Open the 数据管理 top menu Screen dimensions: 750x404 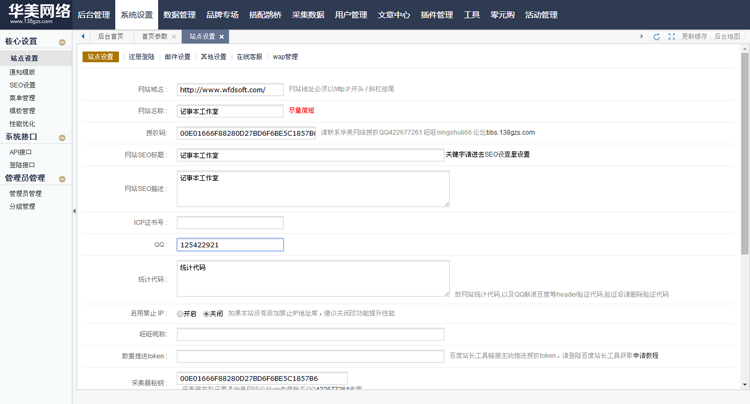click(179, 15)
